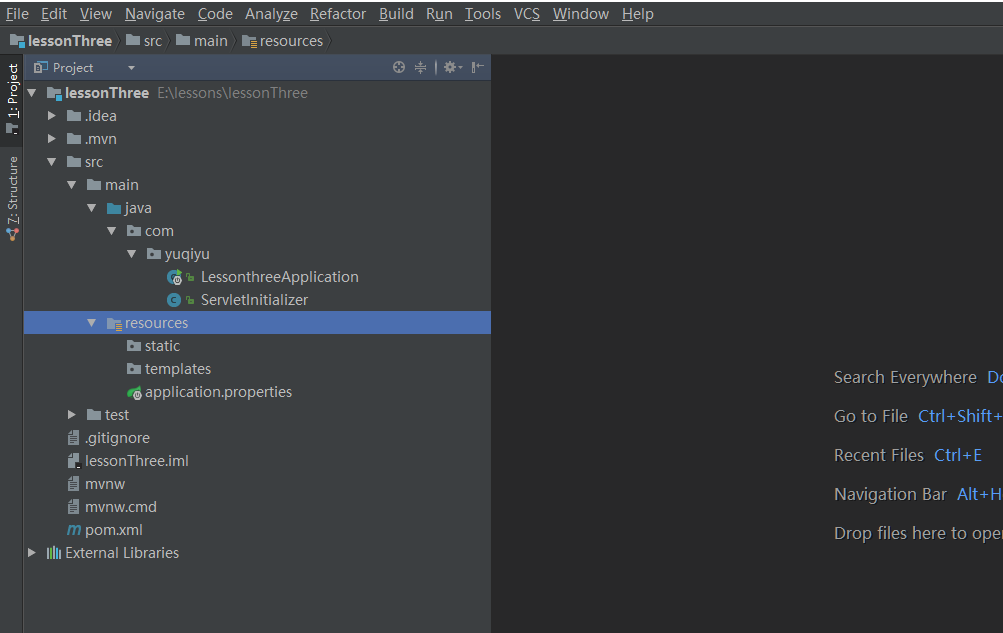
Task: Collapse the resources folder
Action: [91, 323]
